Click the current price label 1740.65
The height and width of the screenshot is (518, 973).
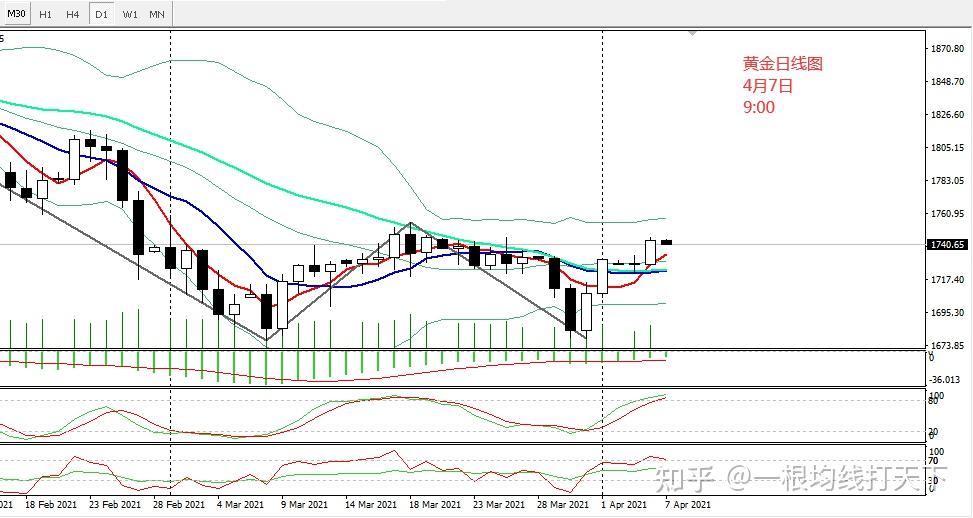[x=948, y=244]
